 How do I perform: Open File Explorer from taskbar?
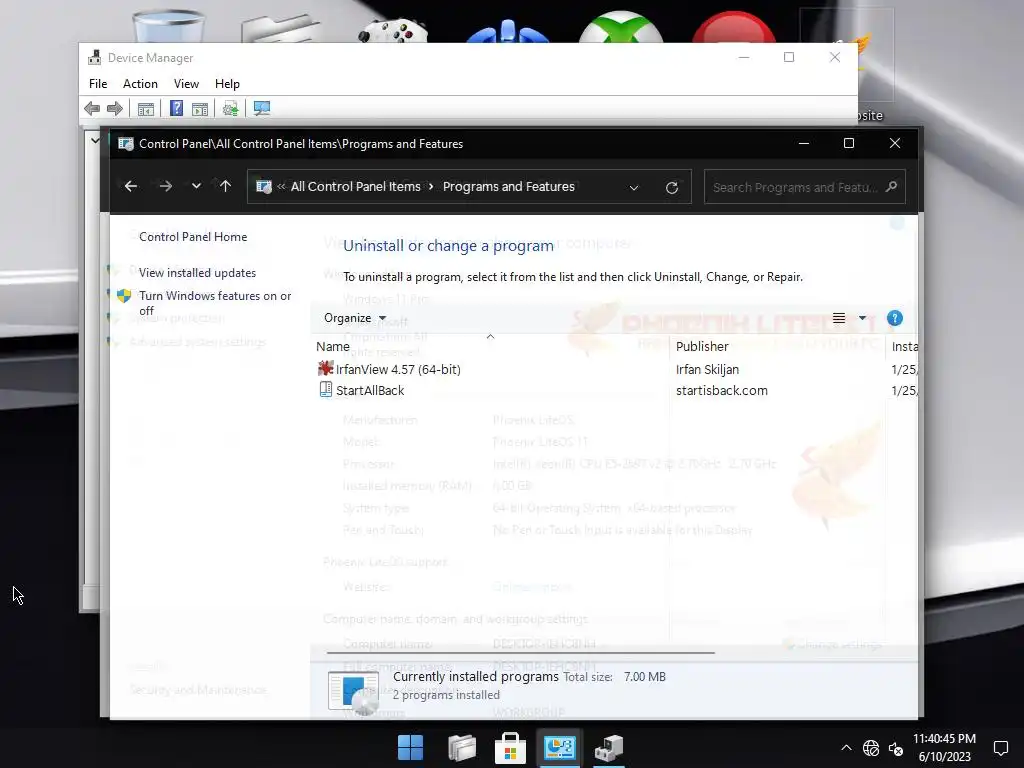pos(462,748)
